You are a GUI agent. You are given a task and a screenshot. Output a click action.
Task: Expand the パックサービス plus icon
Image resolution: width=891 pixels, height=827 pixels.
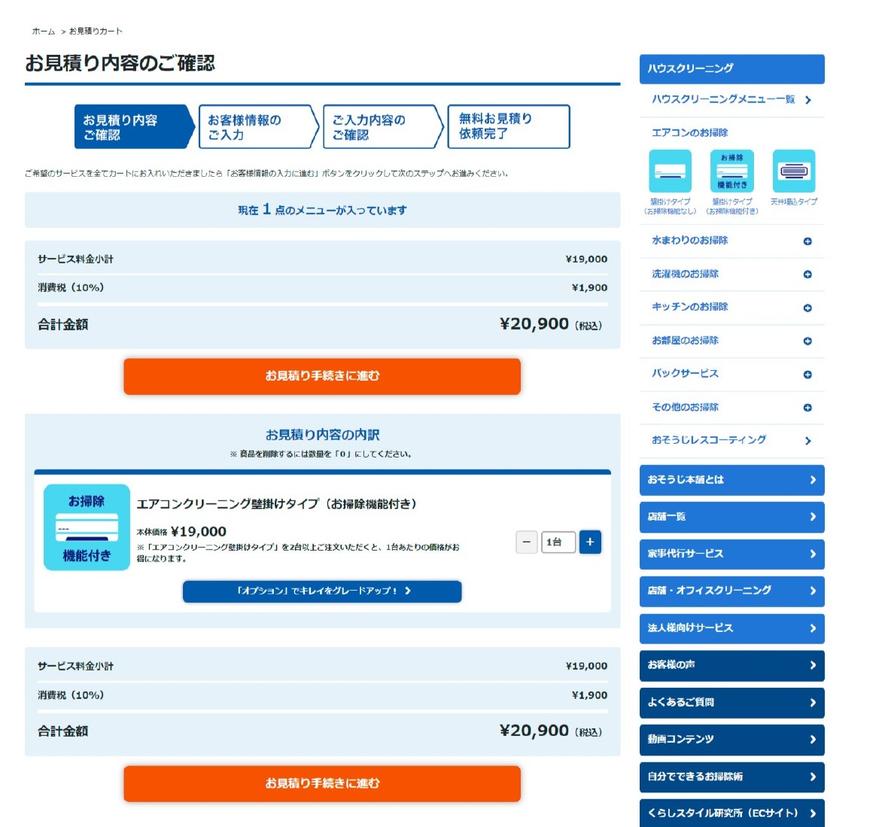coord(808,374)
